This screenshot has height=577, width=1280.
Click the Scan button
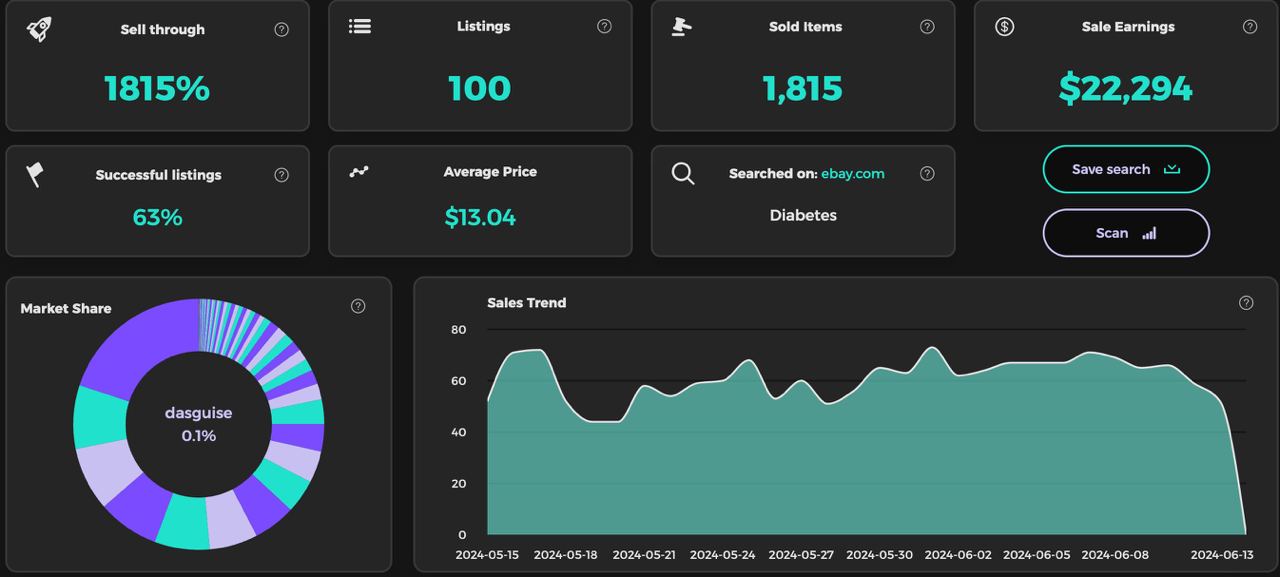click(1126, 233)
